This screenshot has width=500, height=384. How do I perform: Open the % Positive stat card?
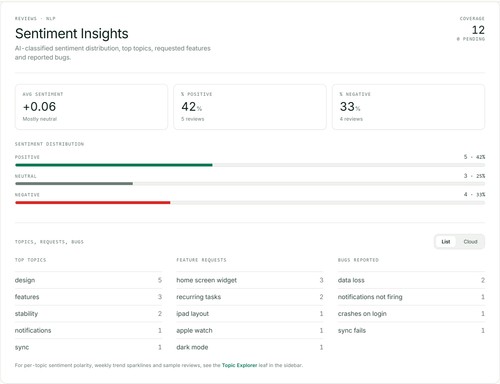(x=250, y=107)
